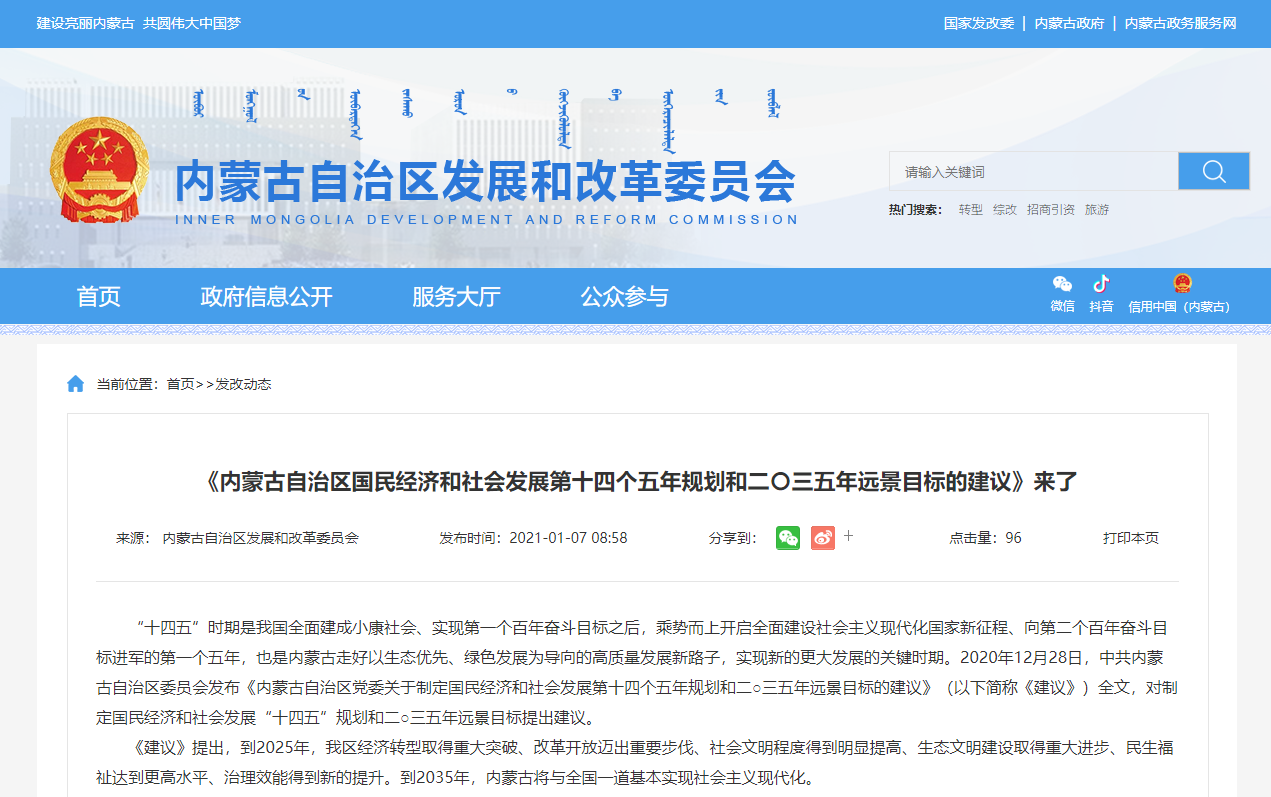Open the 国家发改委 top link

pyautogui.click(x=979, y=23)
